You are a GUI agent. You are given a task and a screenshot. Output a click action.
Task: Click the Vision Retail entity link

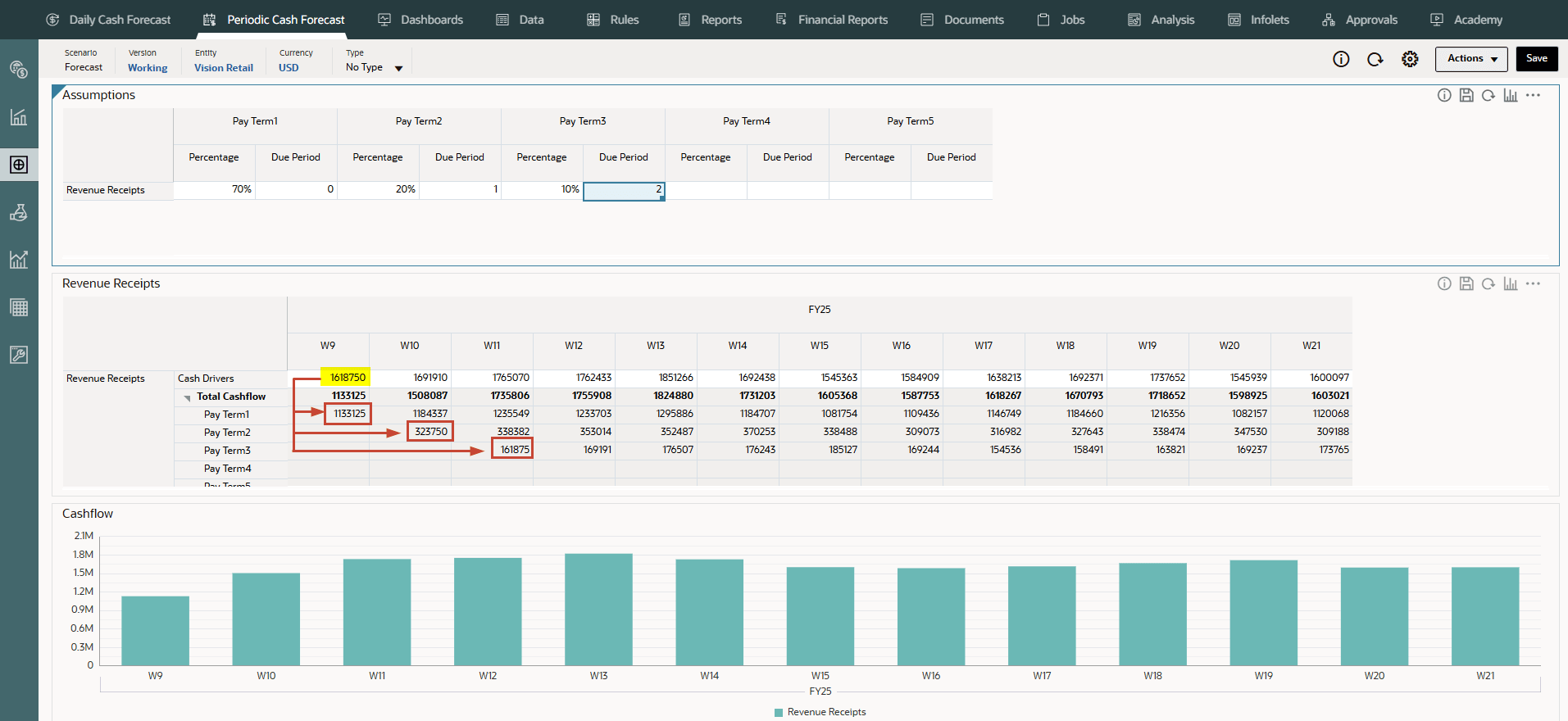click(224, 68)
